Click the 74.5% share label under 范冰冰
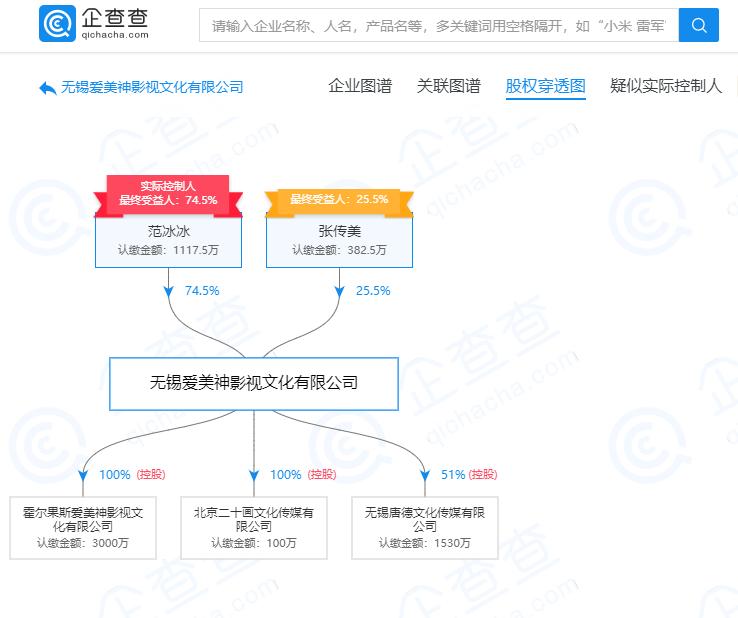Screen dimensions: 738x618 202,290
